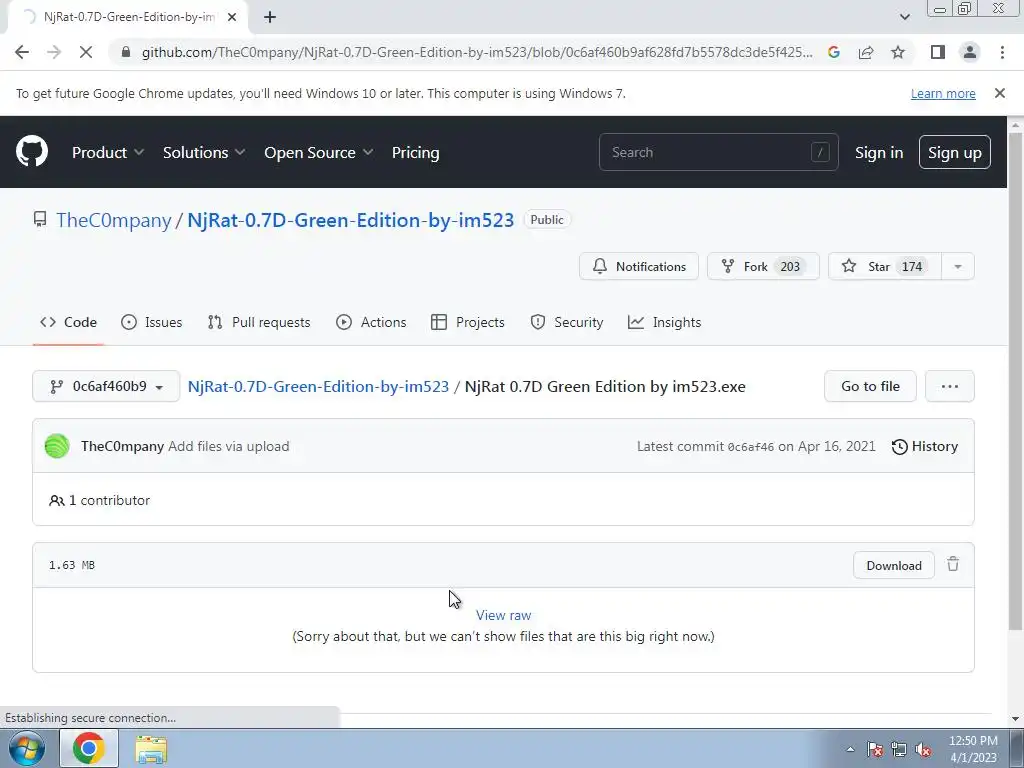Show hidden tray icons arrow
The image size is (1024, 768).
click(x=850, y=749)
